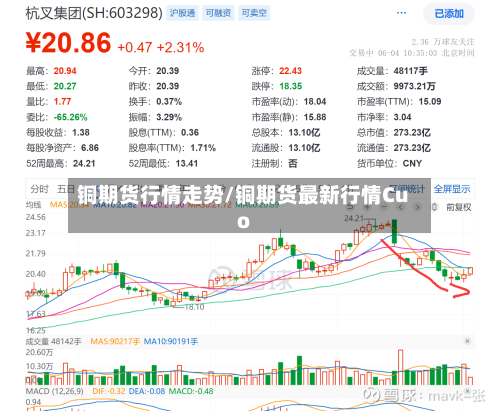Close the 成交量 volume indicator panel
500x411 pixels.
click(x=467, y=341)
